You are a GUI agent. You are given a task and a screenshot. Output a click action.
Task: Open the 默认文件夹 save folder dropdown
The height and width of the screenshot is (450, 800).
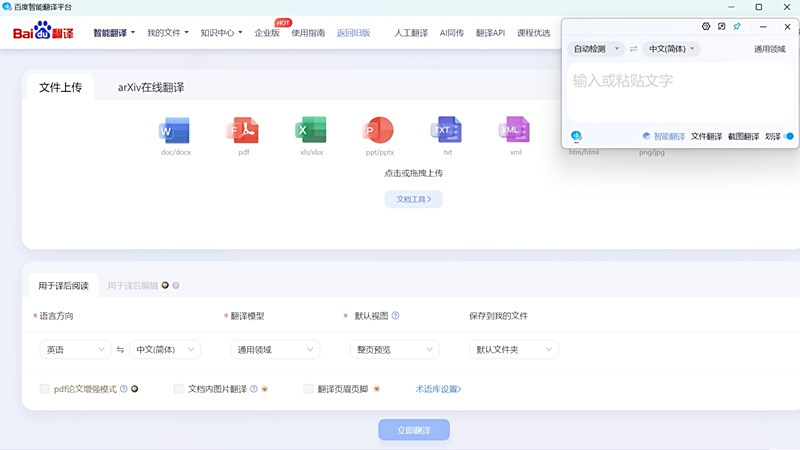click(x=513, y=349)
